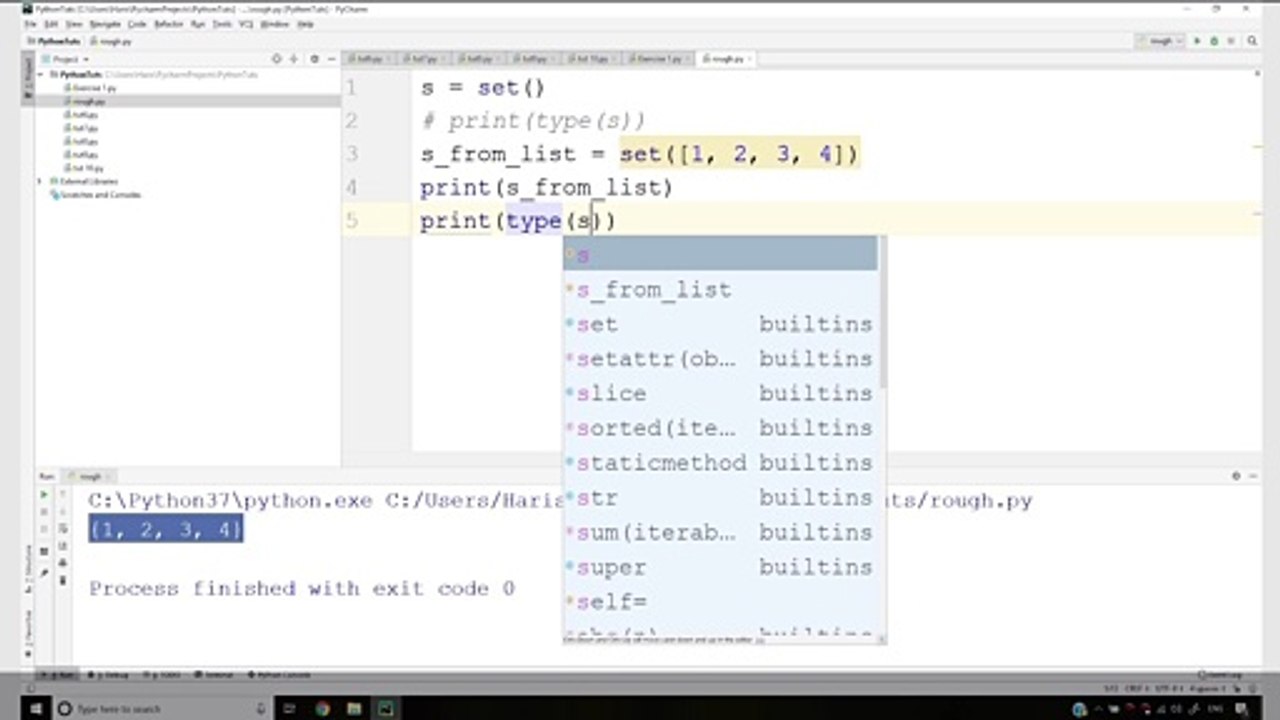Click line 4 print(s_from_list)
The height and width of the screenshot is (720, 1280).
546,187
